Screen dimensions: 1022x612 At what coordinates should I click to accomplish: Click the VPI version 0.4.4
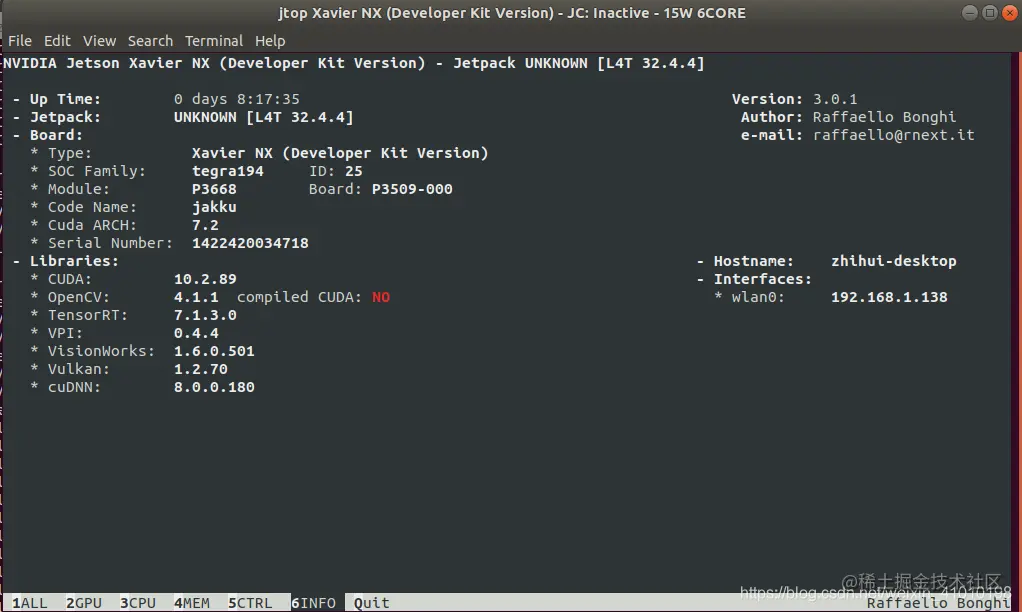tap(196, 333)
